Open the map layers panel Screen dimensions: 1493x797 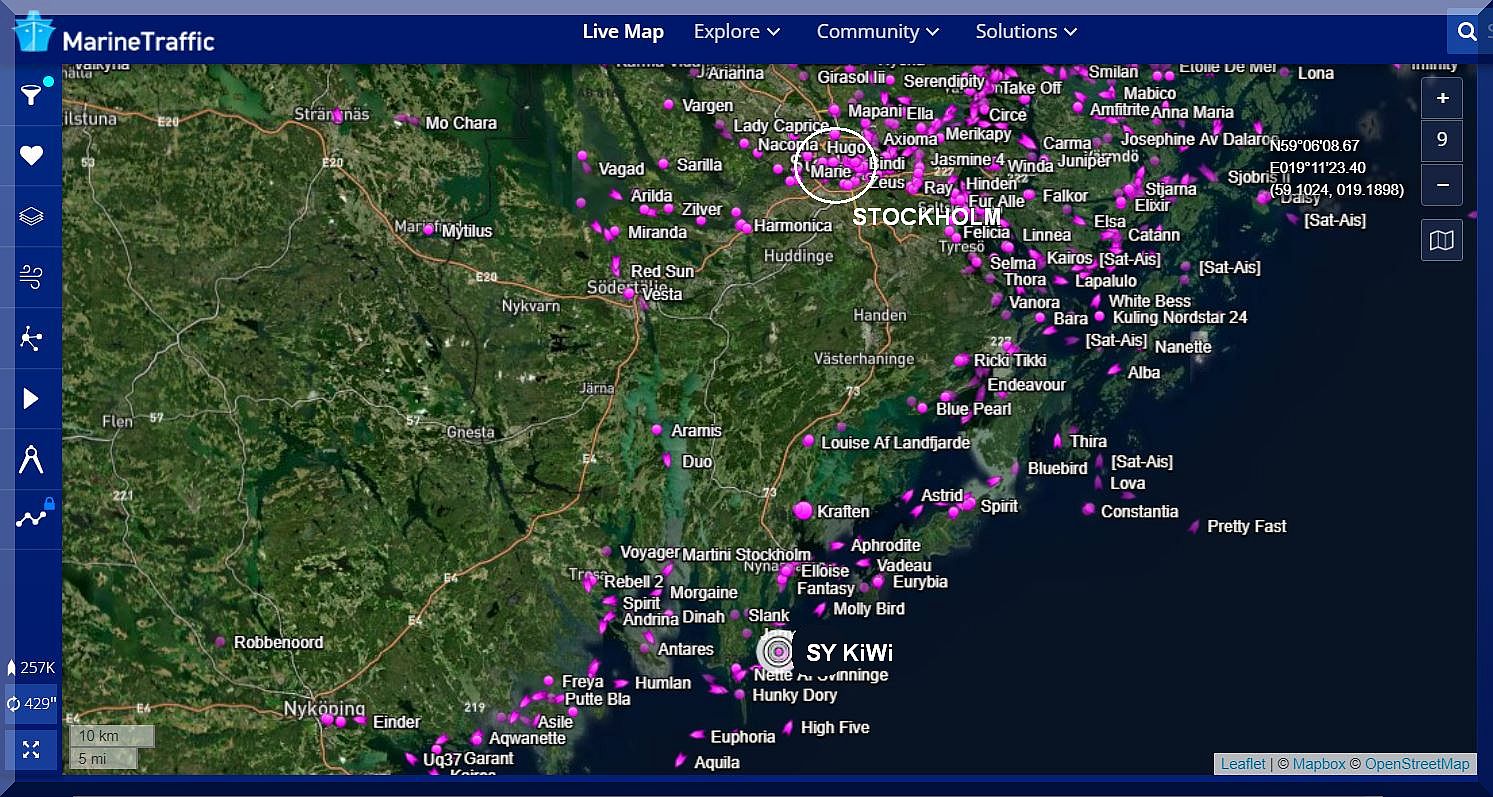[x=31, y=216]
